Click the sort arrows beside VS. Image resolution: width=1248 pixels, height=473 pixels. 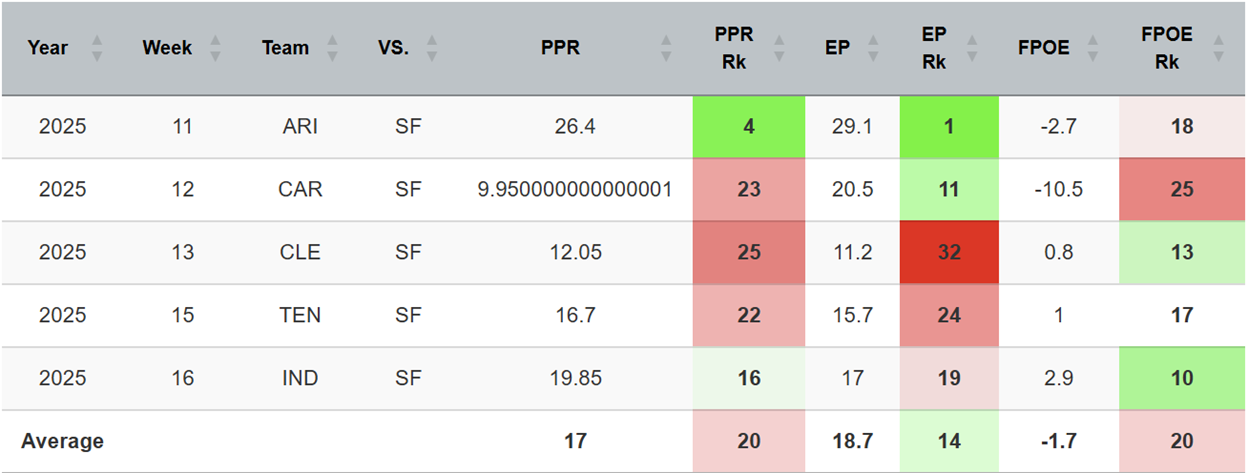(432, 48)
